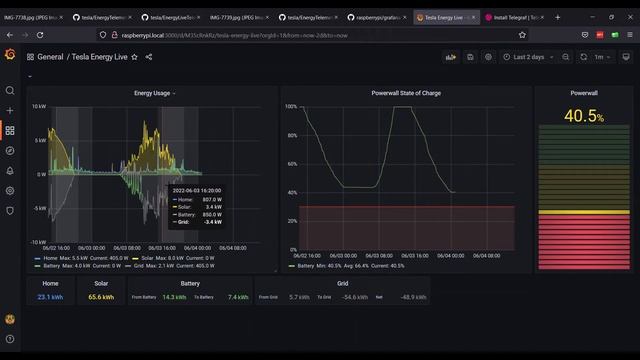Click the Home stat panel title
Screen dimensions: 640x360
(x=50, y=283)
